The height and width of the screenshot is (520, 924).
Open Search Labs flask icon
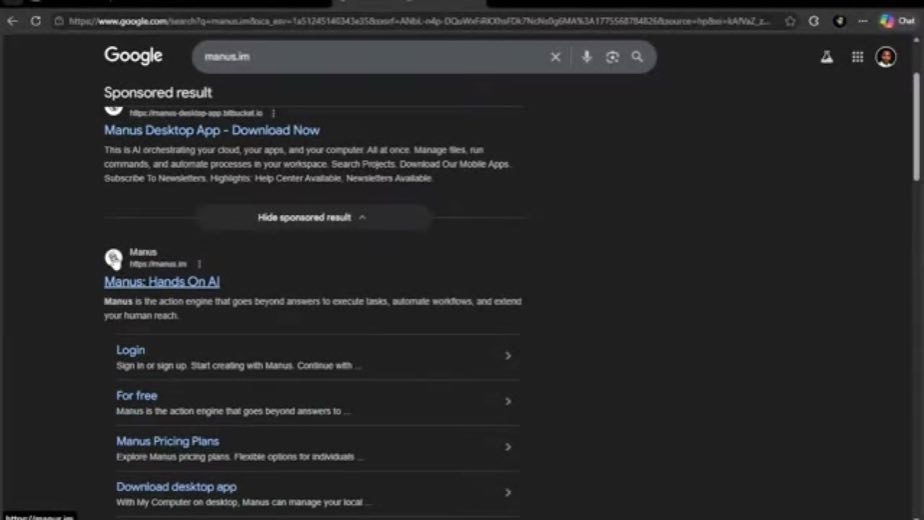pyautogui.click(x=827, y=57)
